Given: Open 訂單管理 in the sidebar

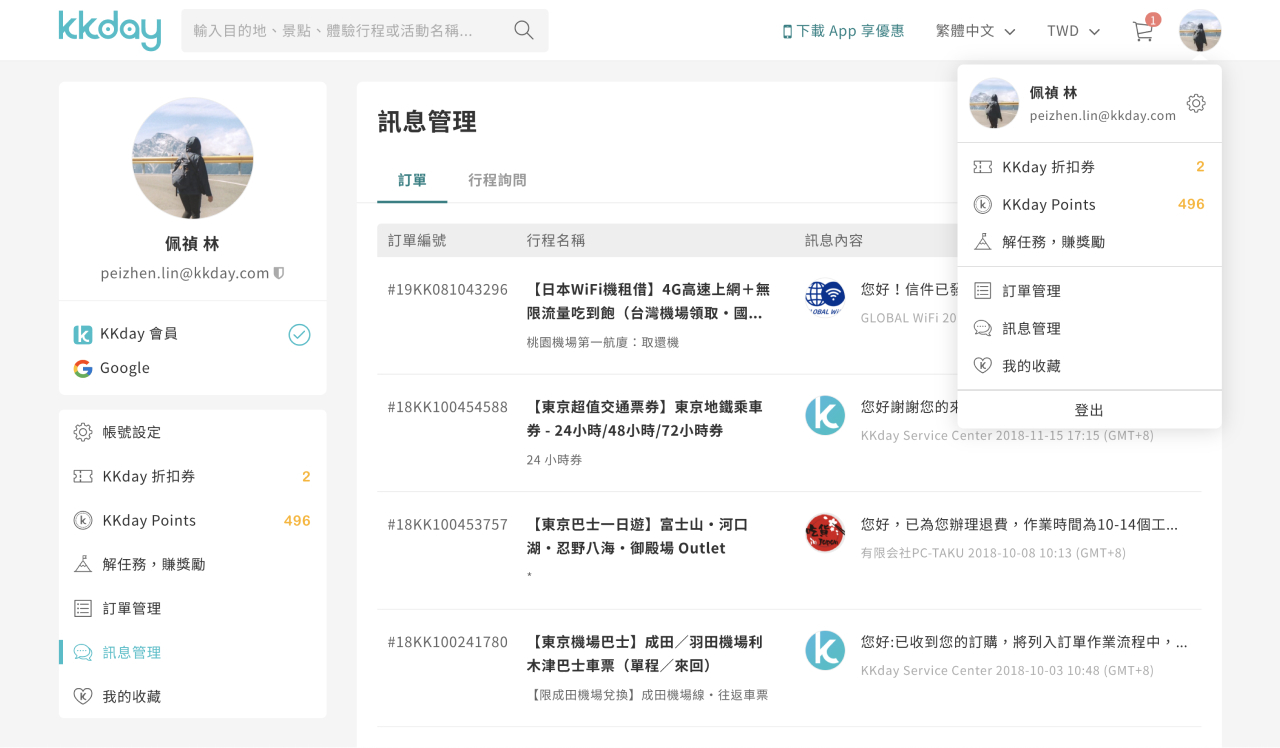Looking at the screenshot, I should (x=192, y=608).
